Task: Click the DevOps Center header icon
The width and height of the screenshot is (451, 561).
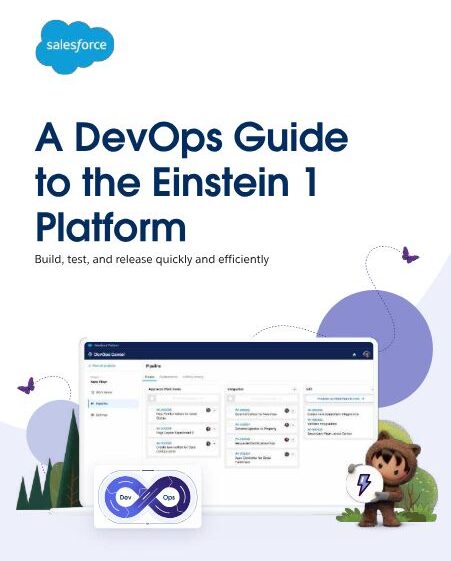Action: [90, 354]
